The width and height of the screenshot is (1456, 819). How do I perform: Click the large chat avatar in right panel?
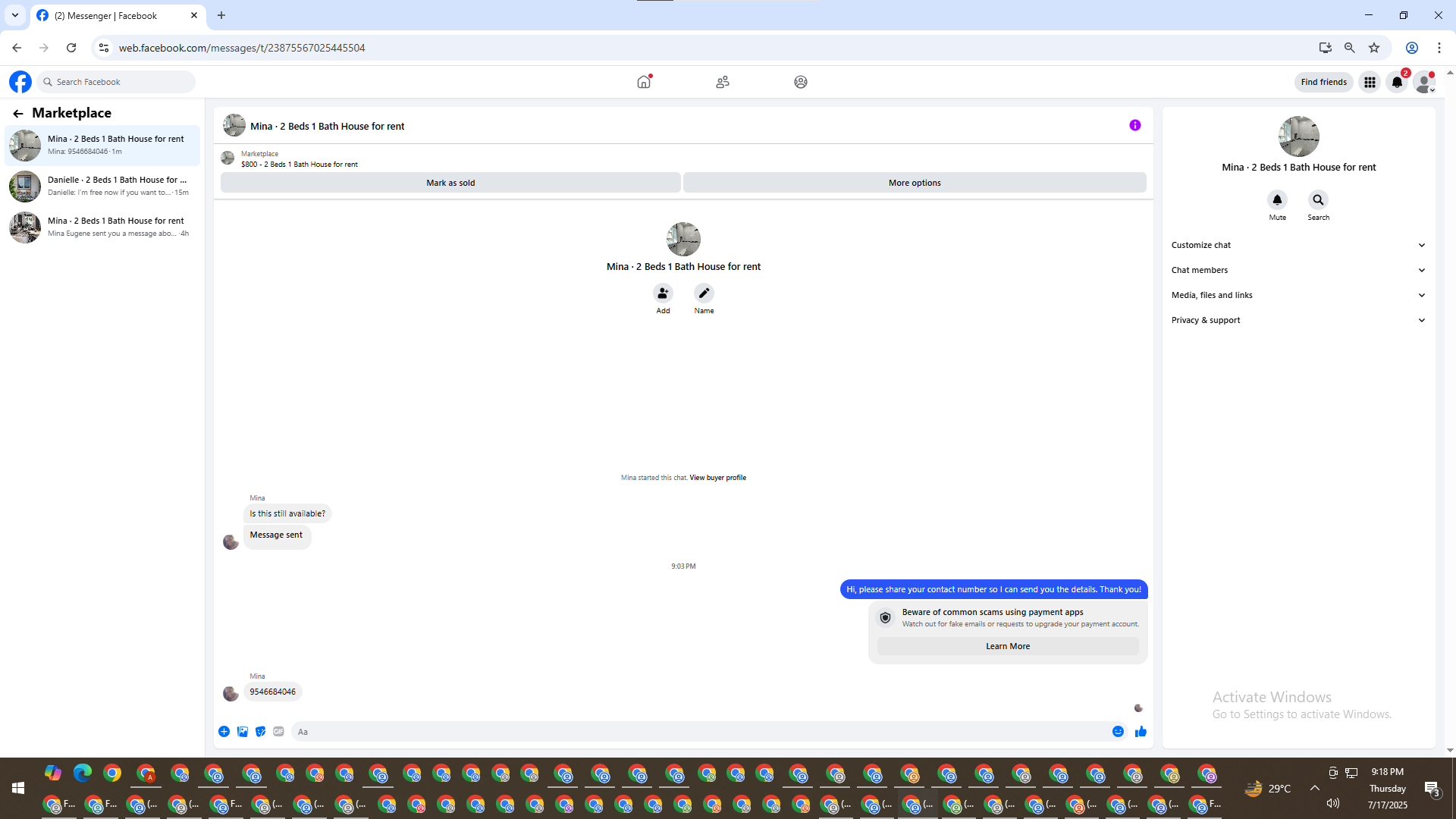click(1298, 136)
